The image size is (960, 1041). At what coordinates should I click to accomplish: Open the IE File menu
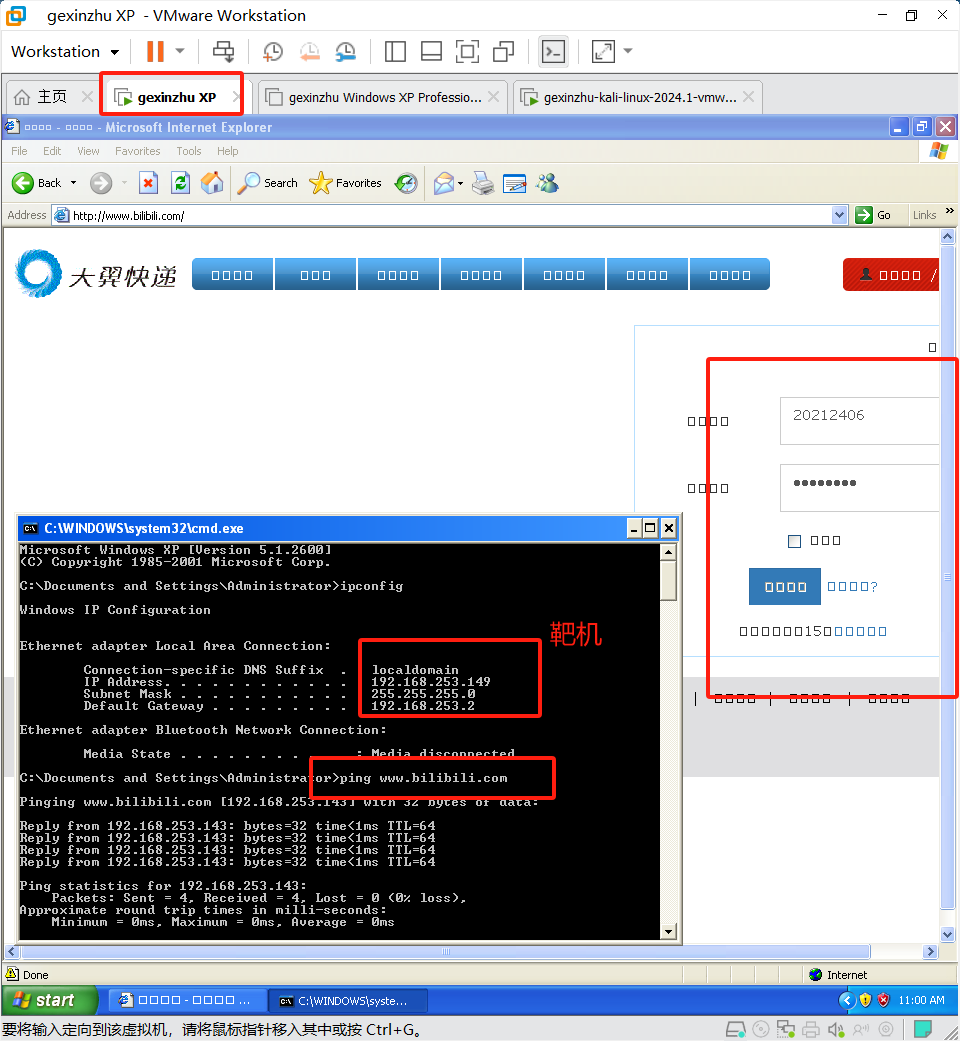(19, 151)
